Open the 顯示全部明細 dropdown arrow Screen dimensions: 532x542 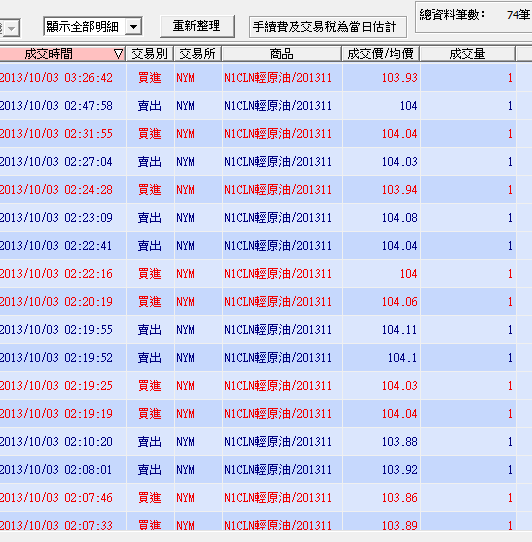pyautogui.click(x=133, y=27)
